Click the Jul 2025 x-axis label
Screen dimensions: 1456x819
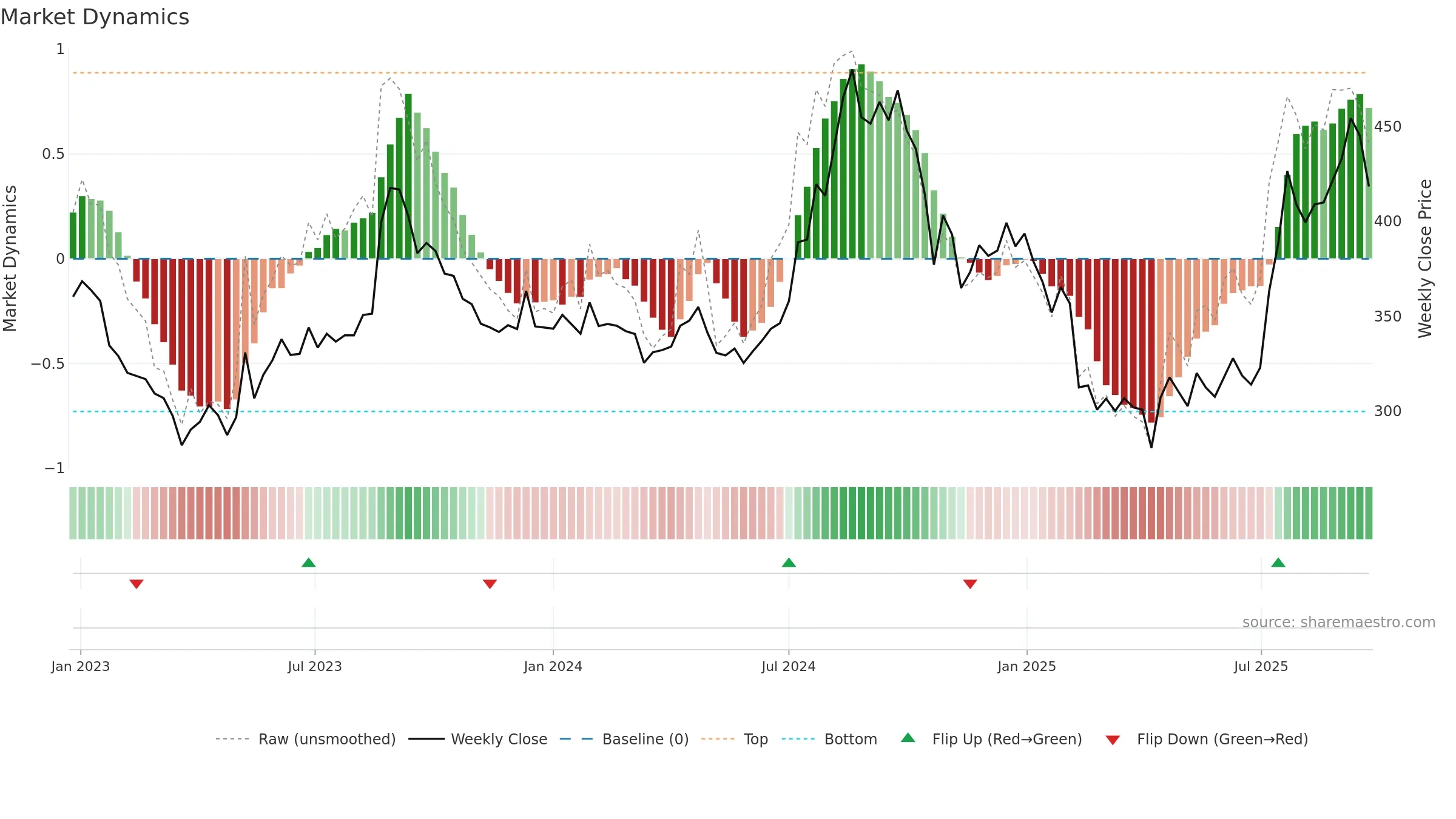click(1261, 666)
